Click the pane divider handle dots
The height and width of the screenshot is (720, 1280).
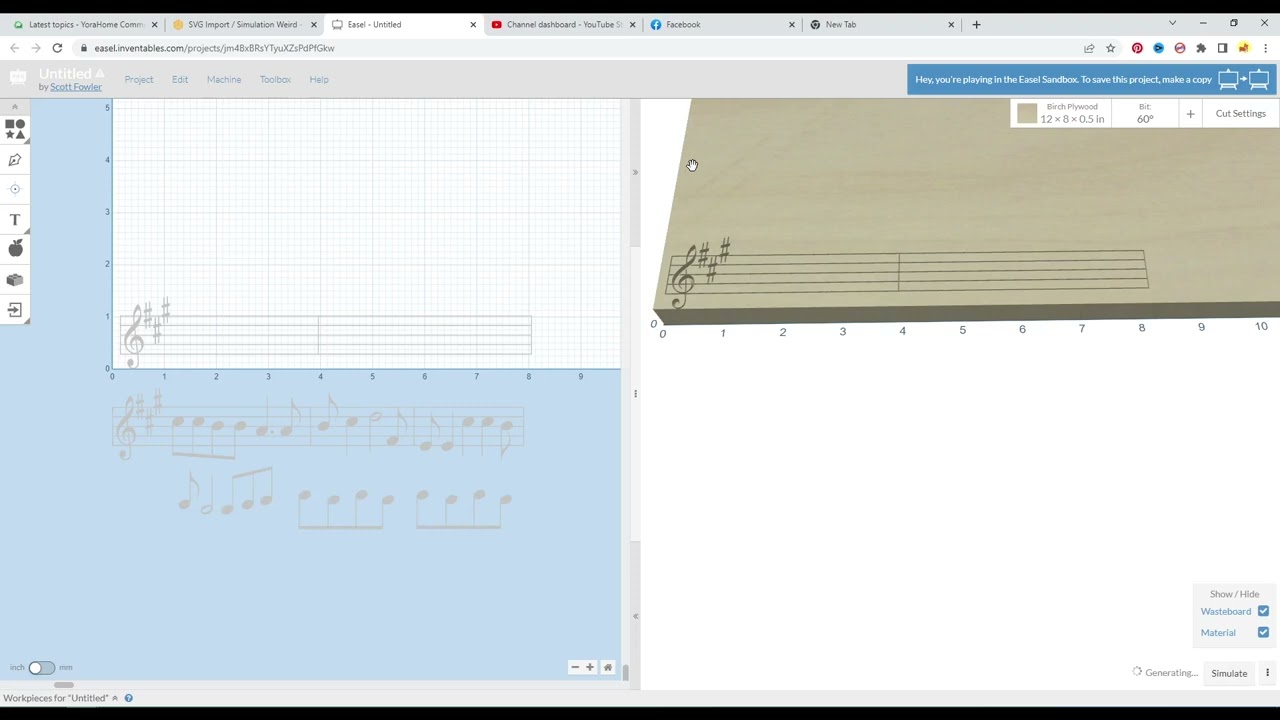[635, 394]
